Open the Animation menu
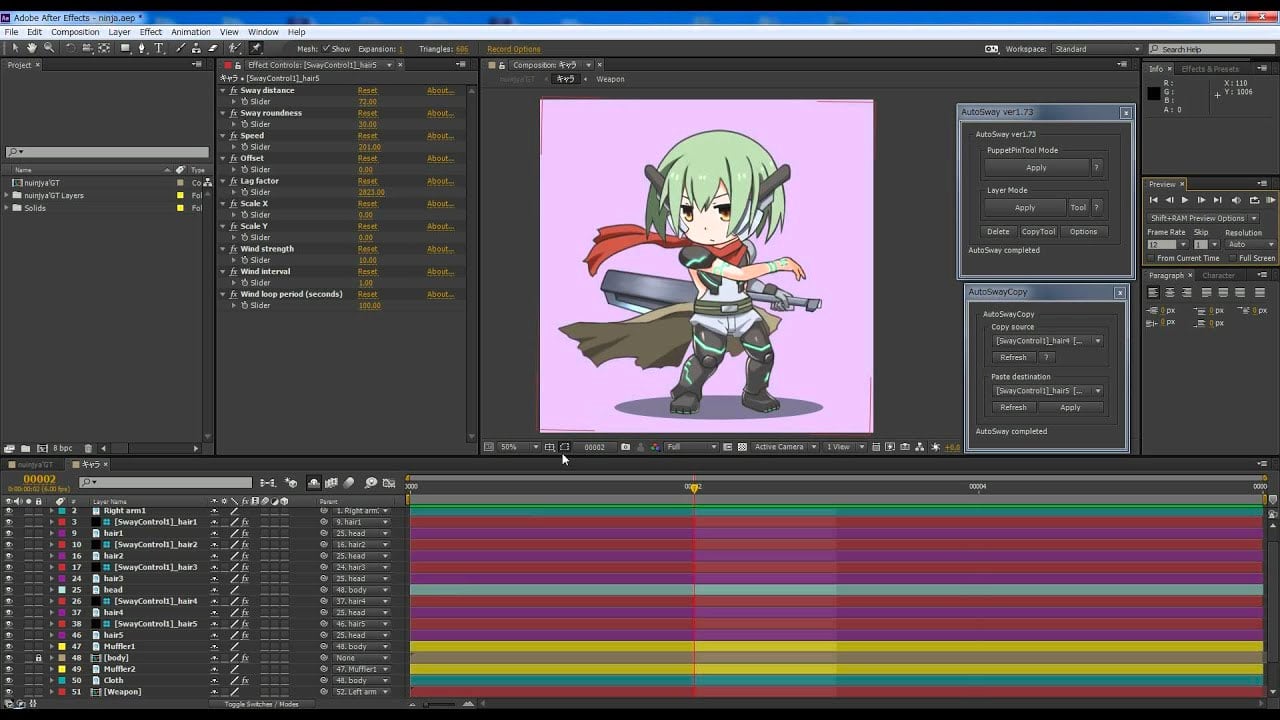The width and height of the screenshot is (1280, 720). tap(190, 32)
